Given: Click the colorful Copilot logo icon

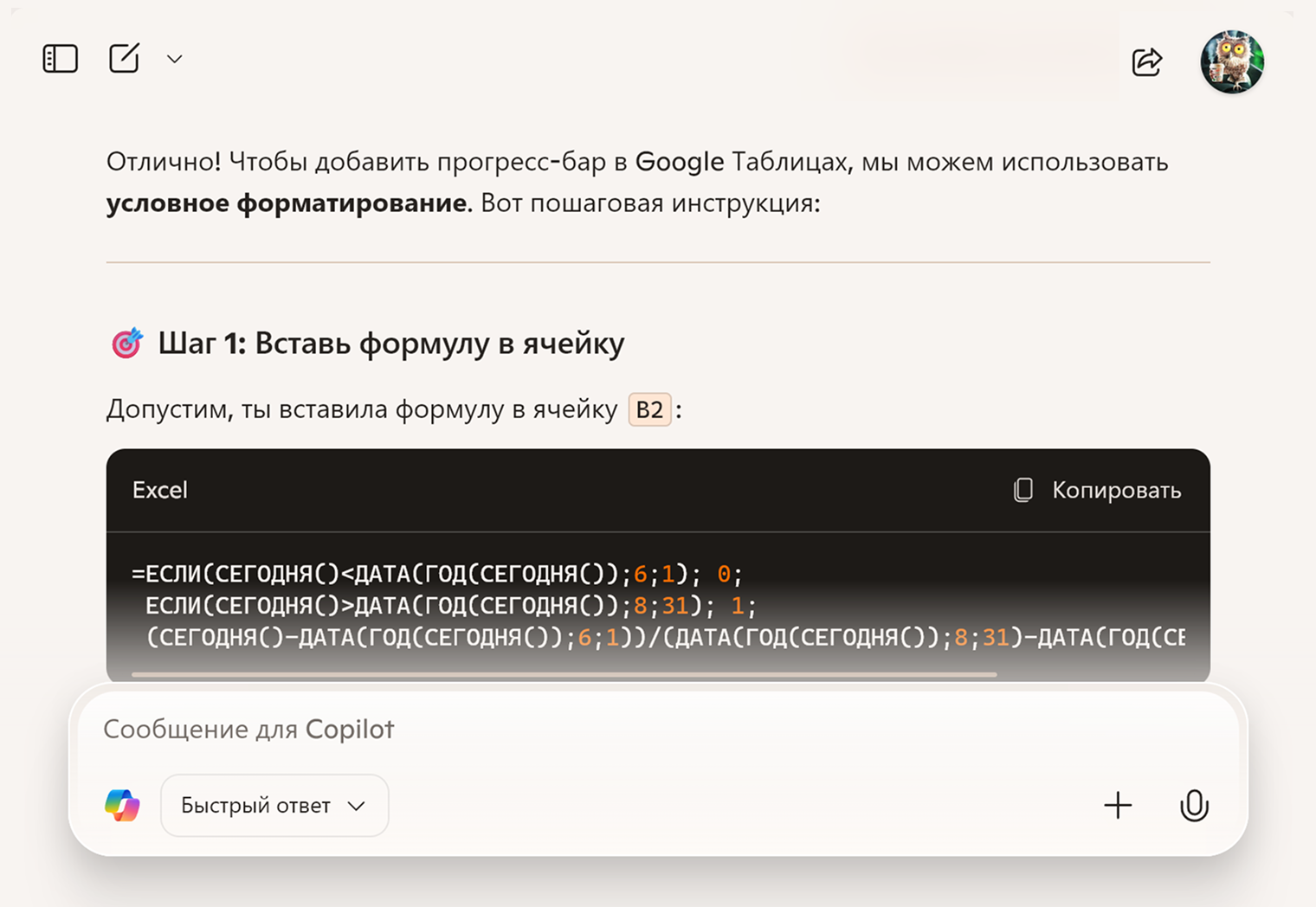Looking at the screenshot, I should pyautogui.click(x=122, y=806).
